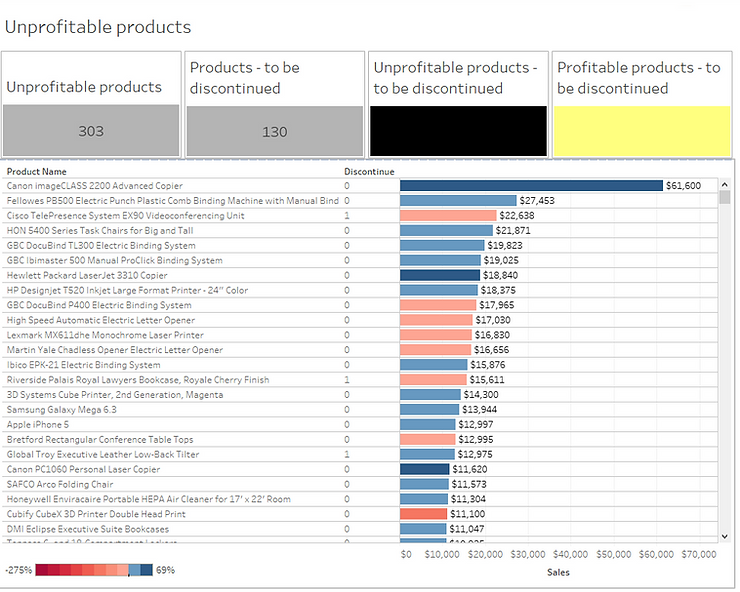Select the Products to be discontinued 130 card
Screen dimensions: 740x592
[275, 104]
